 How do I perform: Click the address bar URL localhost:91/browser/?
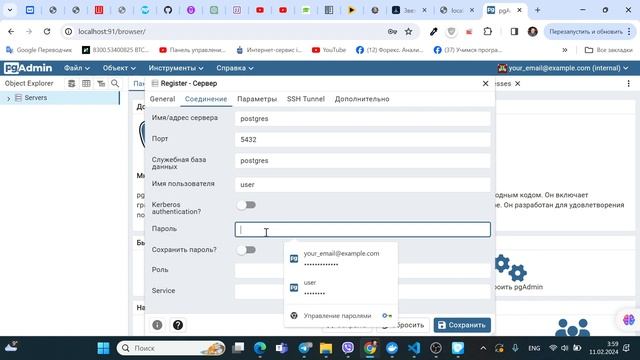[x=111, y=31]
